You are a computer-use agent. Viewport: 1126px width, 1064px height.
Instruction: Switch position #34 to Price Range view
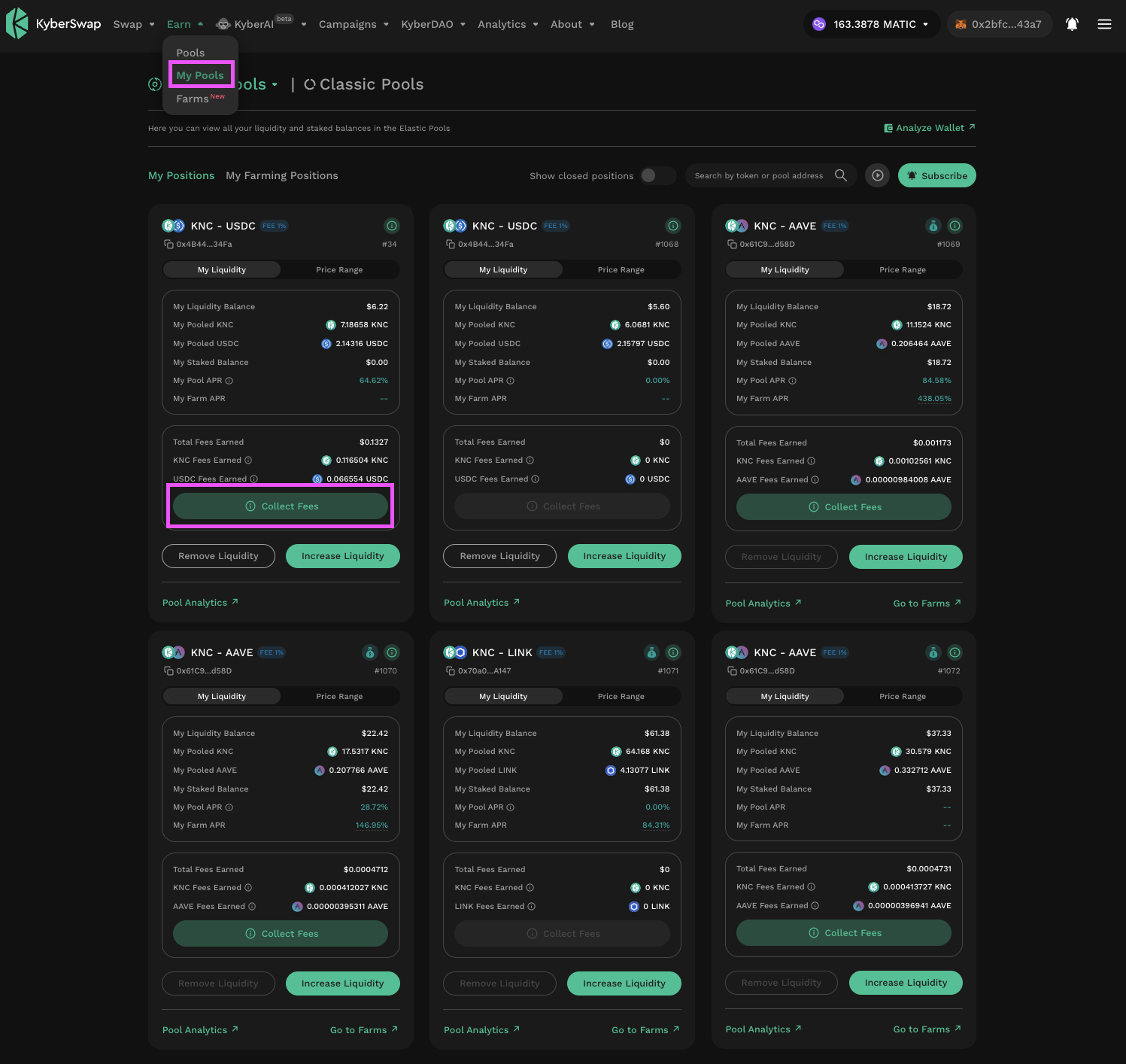click(339, 269)
